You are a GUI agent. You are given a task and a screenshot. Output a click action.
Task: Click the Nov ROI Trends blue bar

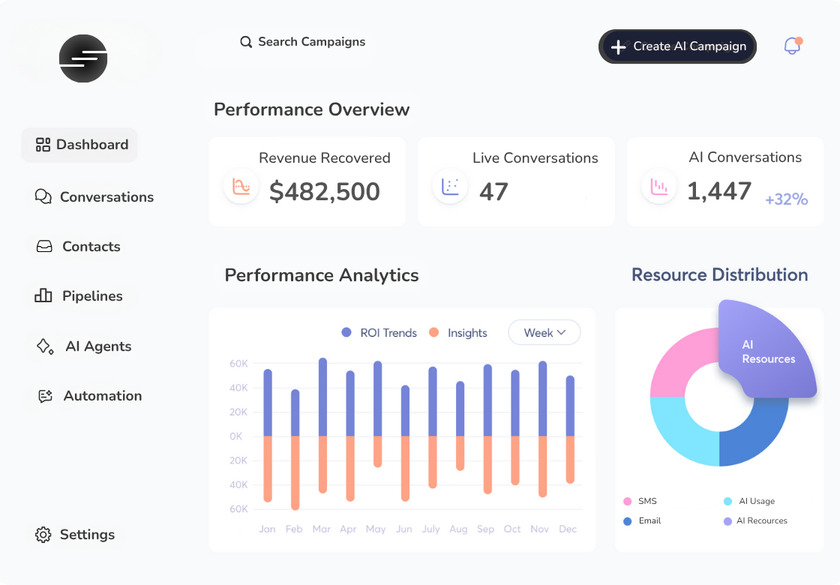point(543,399)
